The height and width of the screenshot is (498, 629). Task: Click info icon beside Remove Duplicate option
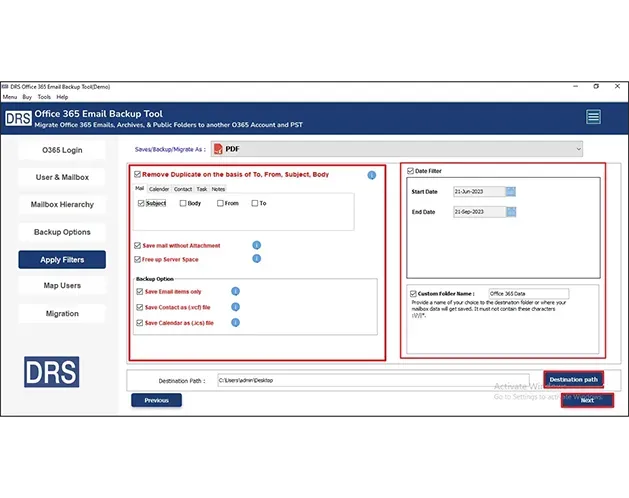[372, 175]
